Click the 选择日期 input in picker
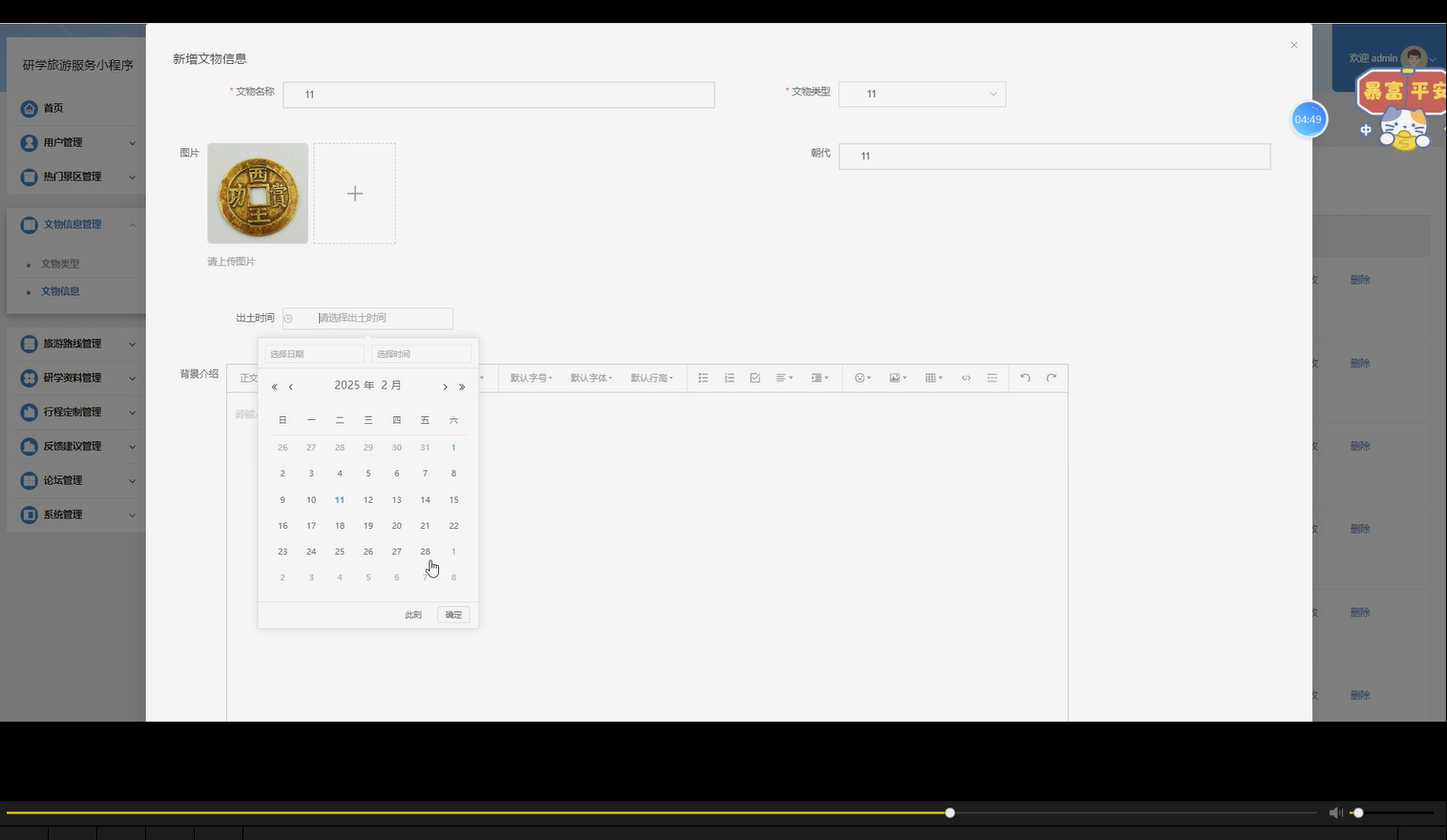1447x840 pixels. click(315, 354)
